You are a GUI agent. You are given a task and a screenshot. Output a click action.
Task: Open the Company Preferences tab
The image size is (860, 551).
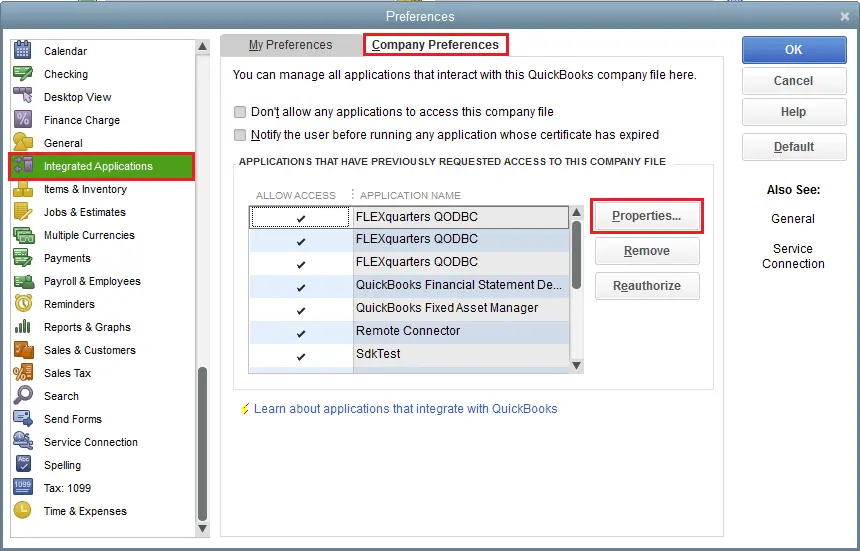[x=435, y=44]
